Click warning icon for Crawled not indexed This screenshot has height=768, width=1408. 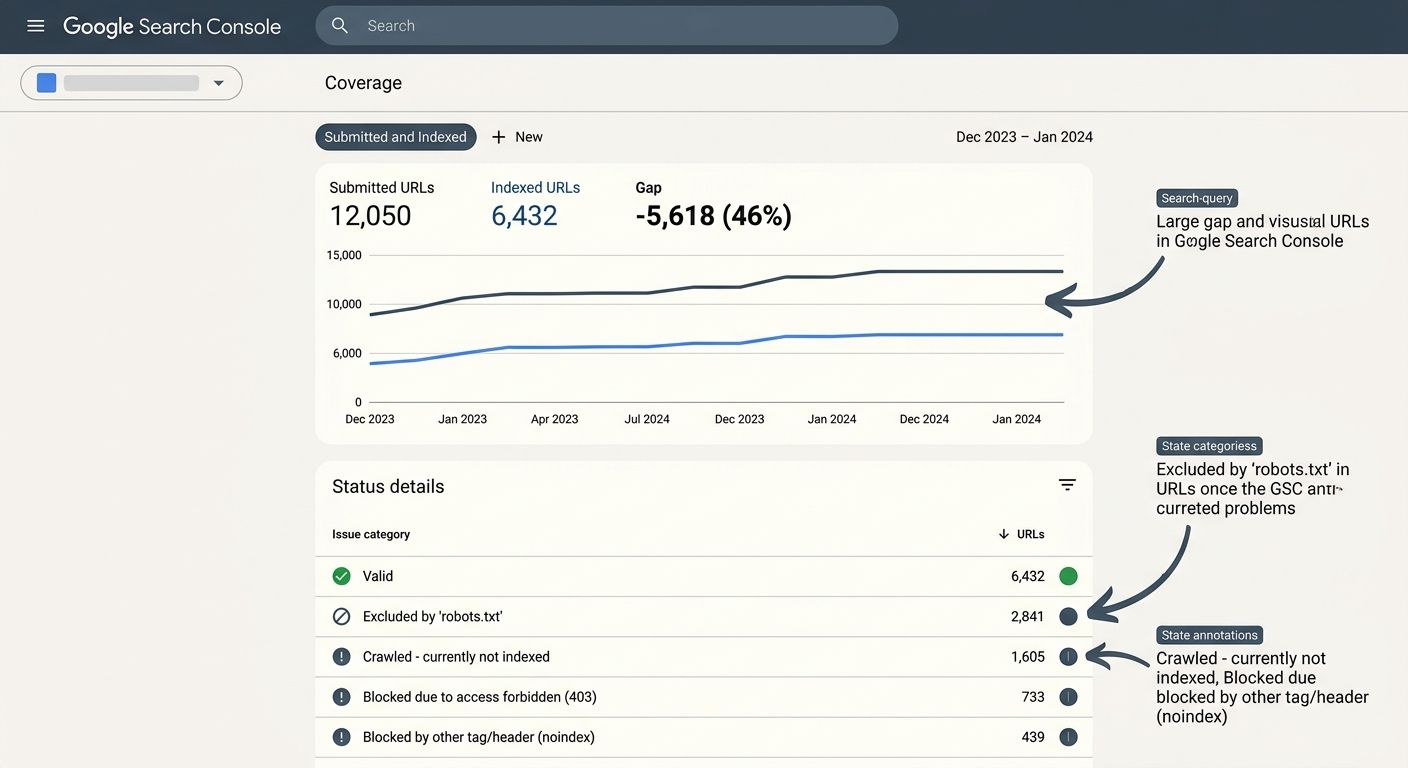point(342,657)
